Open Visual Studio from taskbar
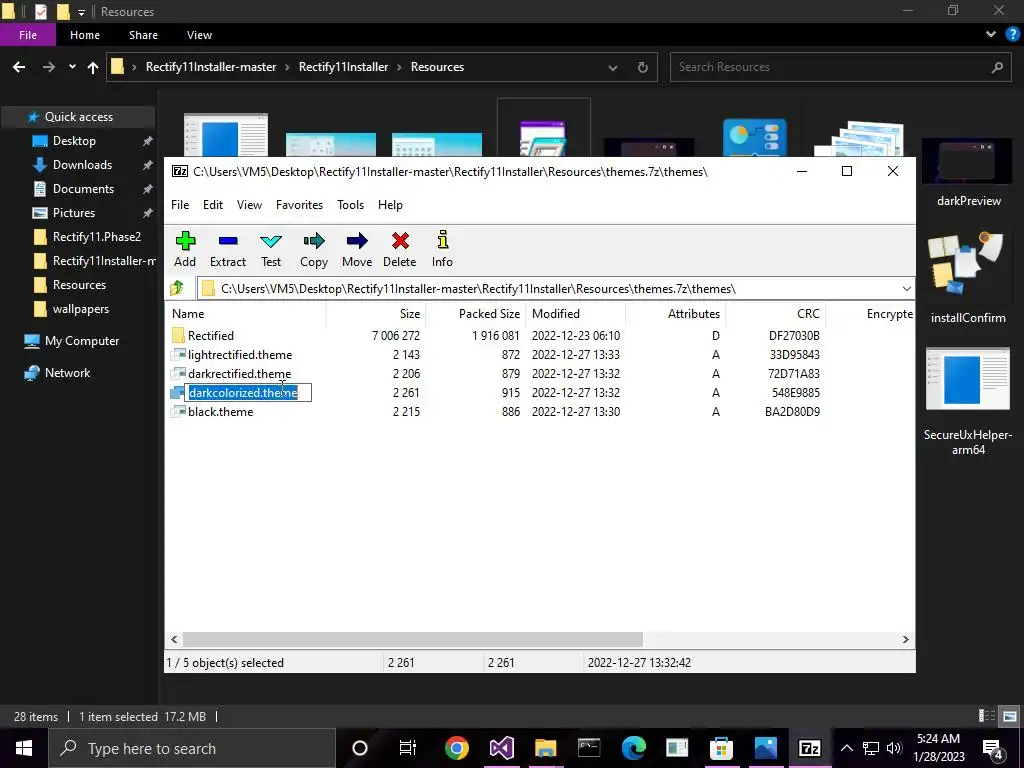 501,748
